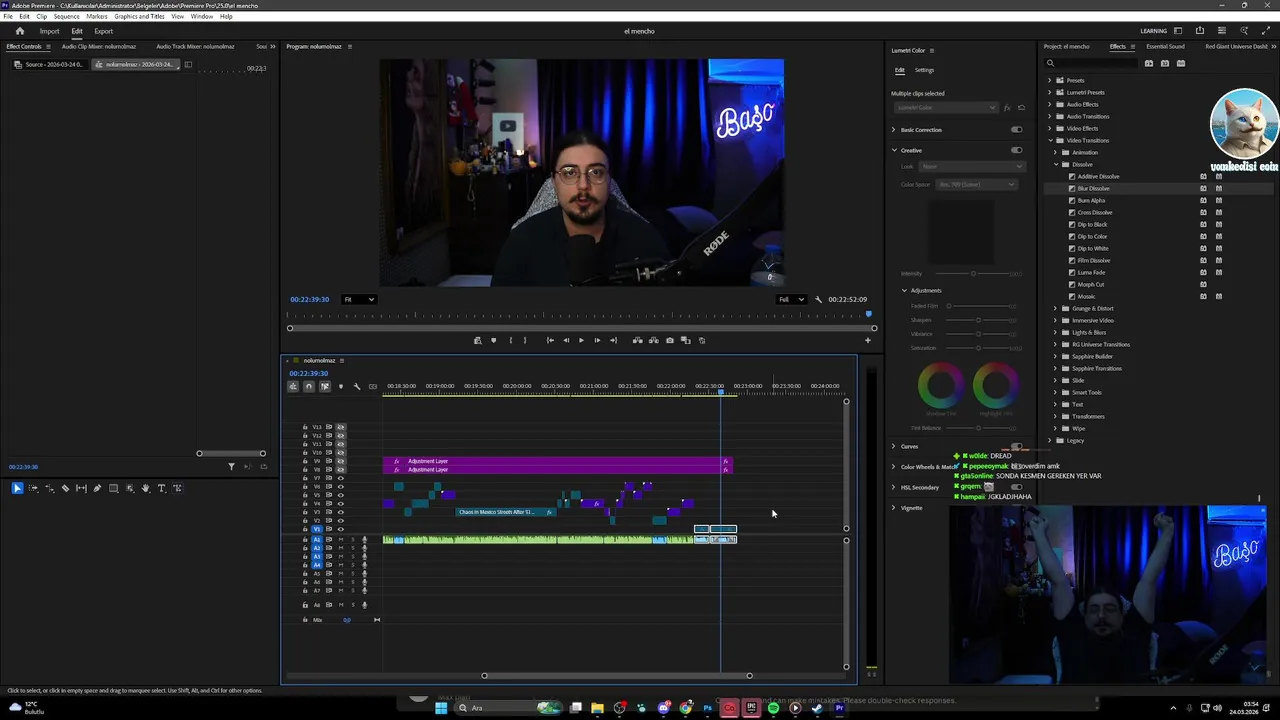Open the Export page
Image resolution: width=1280 pixels, height=720 pixels.
click(104, 31)
